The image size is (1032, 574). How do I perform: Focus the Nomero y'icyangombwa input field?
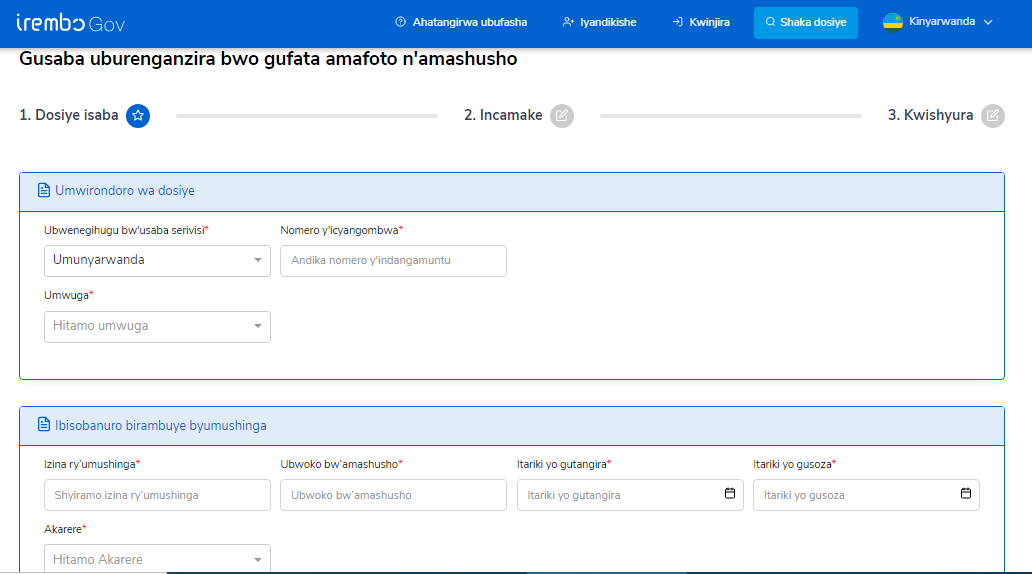coord(393,260)
